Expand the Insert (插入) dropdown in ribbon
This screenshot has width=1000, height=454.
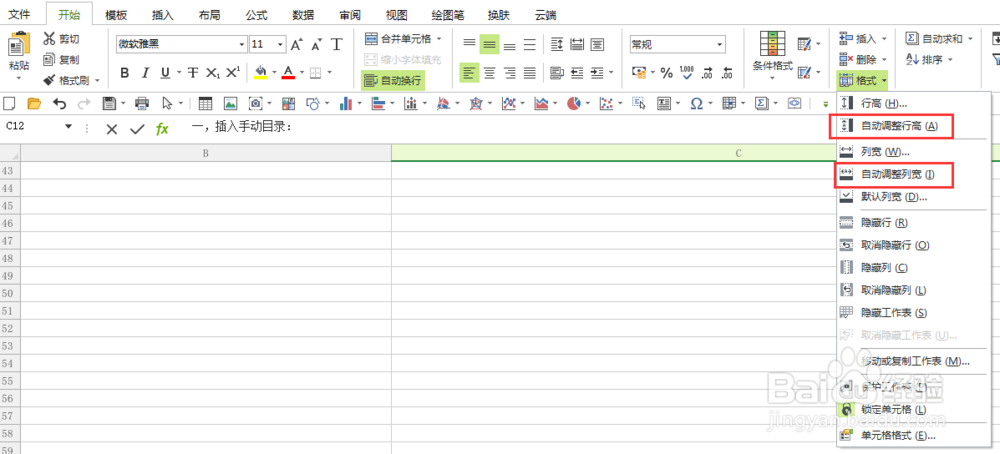(883, 39)
